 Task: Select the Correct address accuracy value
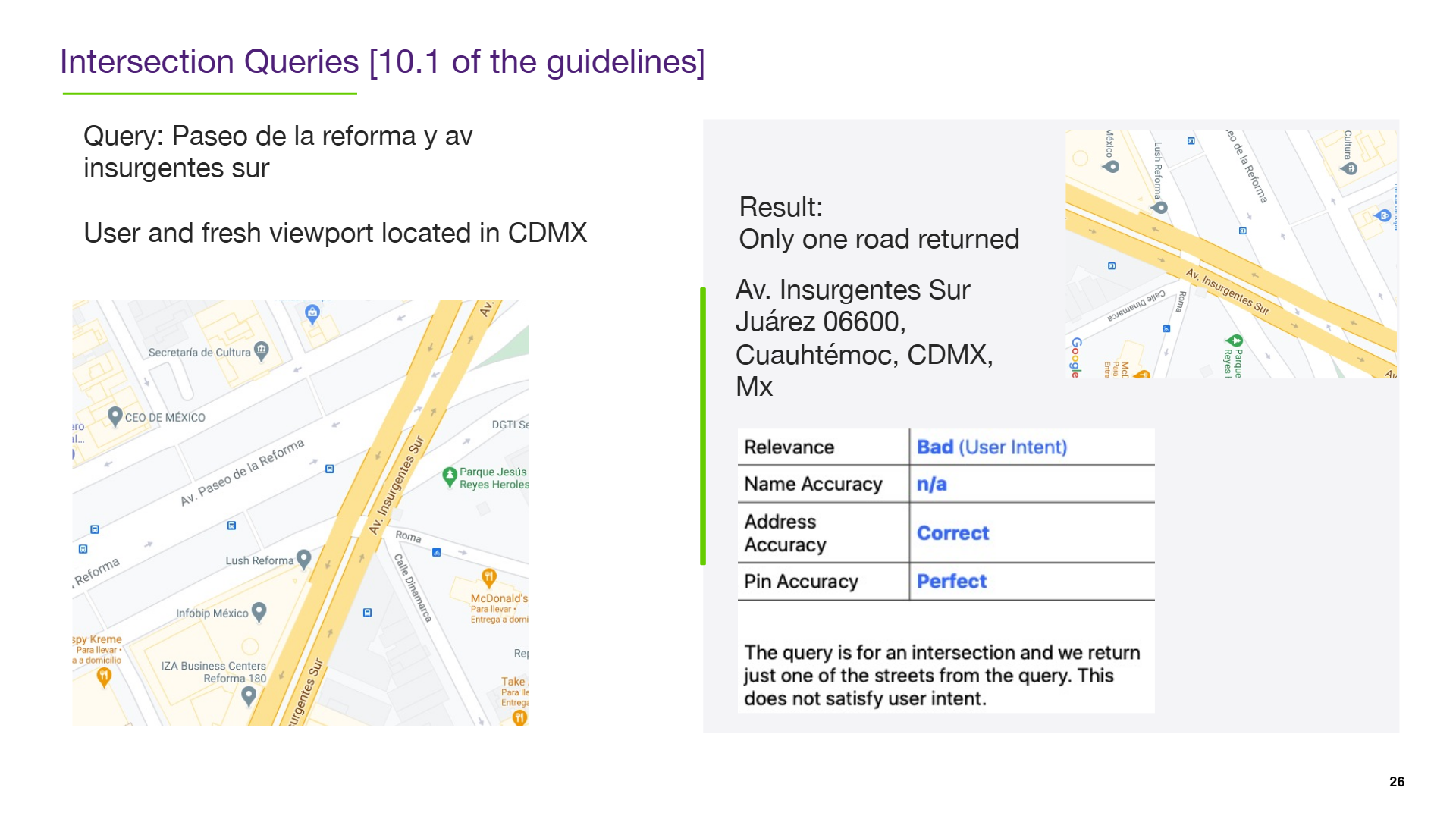click(953, 533)
